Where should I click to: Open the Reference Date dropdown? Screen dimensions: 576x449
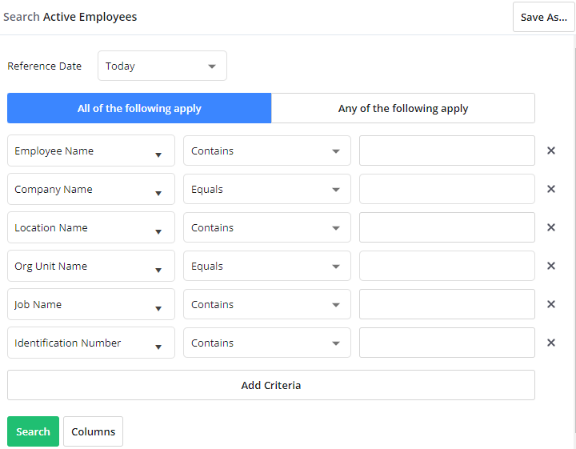[162, 66]
